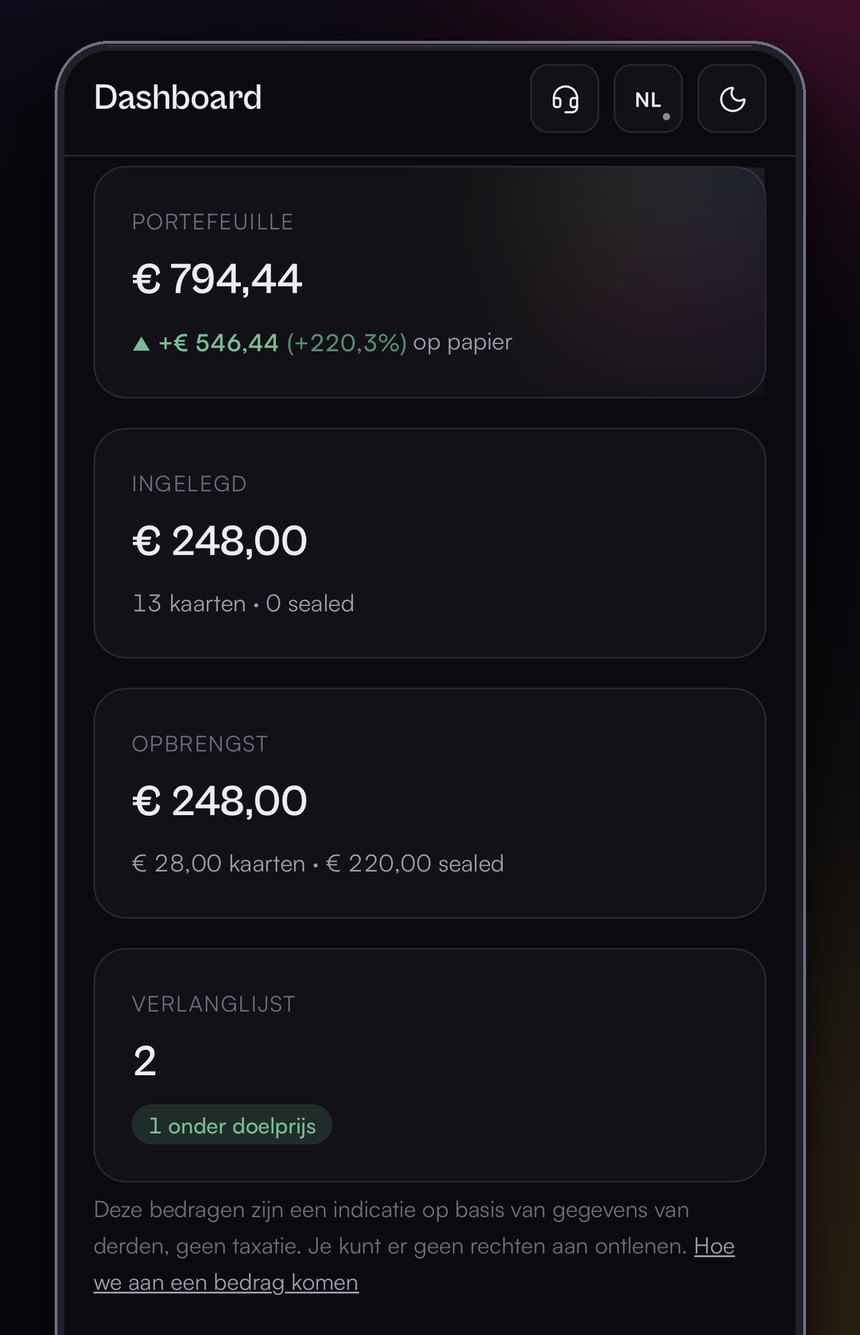Open support via the headset icon
This screenshot has width=860, height=1335.
coord(564,98)
